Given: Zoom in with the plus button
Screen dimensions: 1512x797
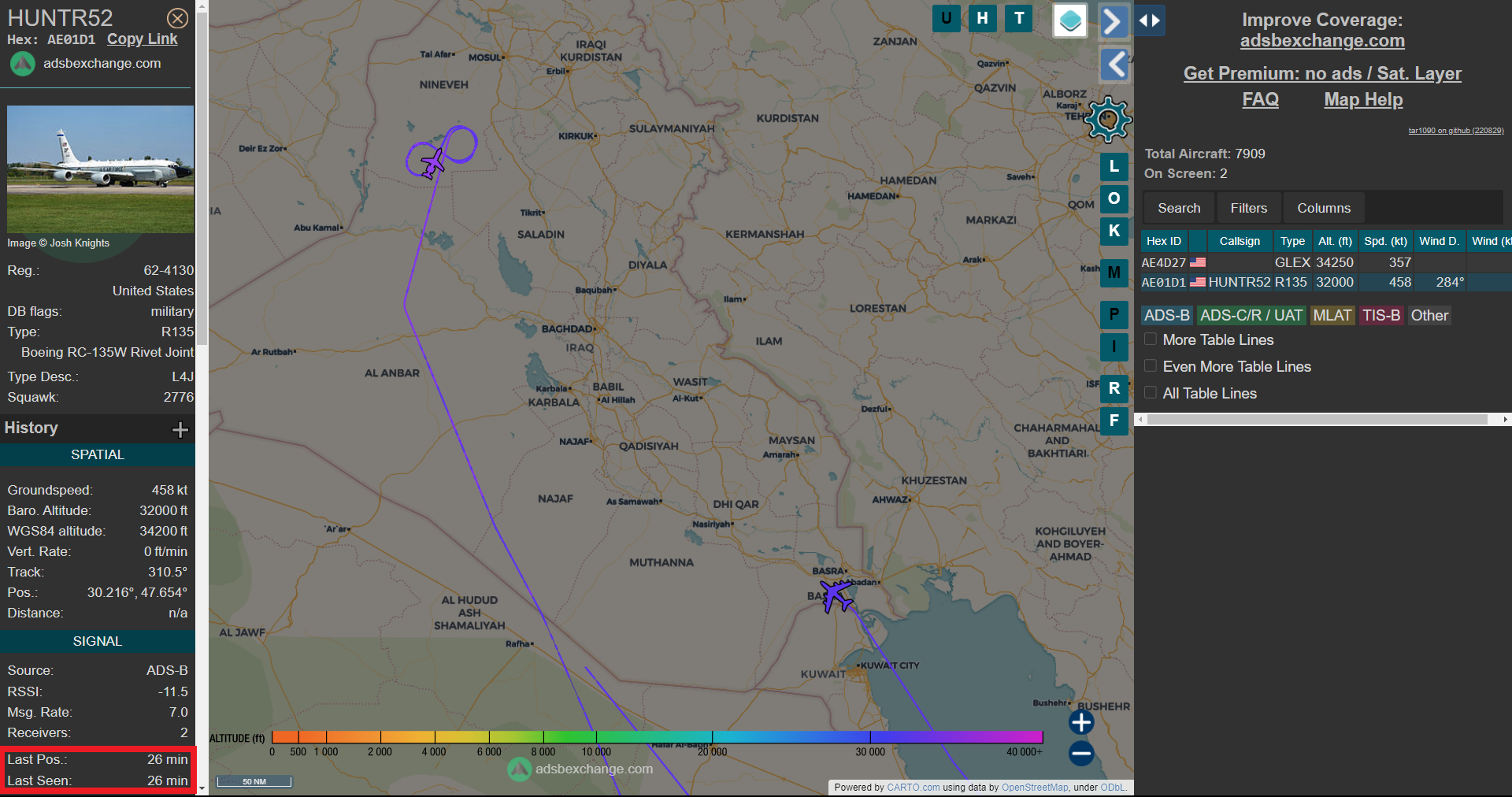Looking at the screenshot, I should 1081,721.
